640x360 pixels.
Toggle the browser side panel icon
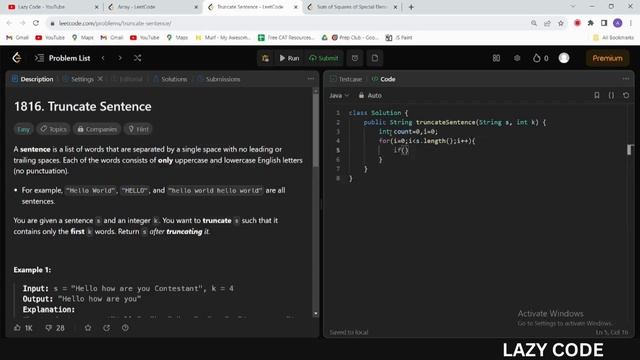point(604,23)
